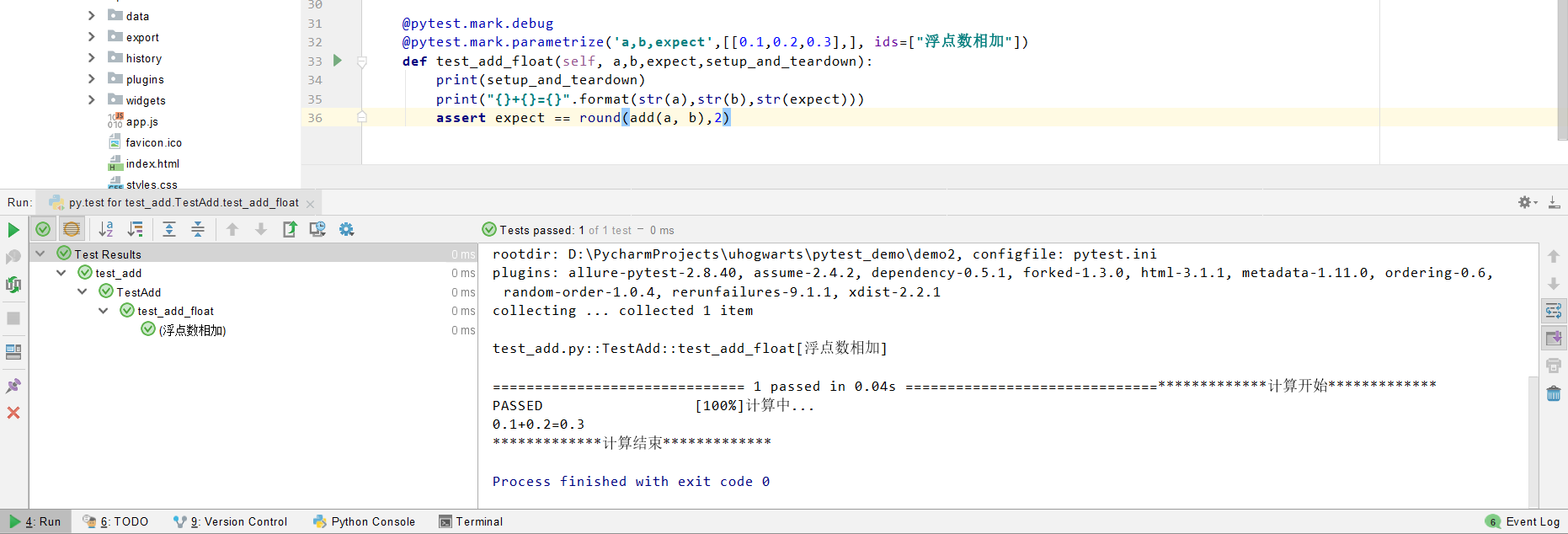The height and width of the screenshot is (534, 1568).
Task: Open the 4: Run tool window tab
Action: tap(35, 521)
